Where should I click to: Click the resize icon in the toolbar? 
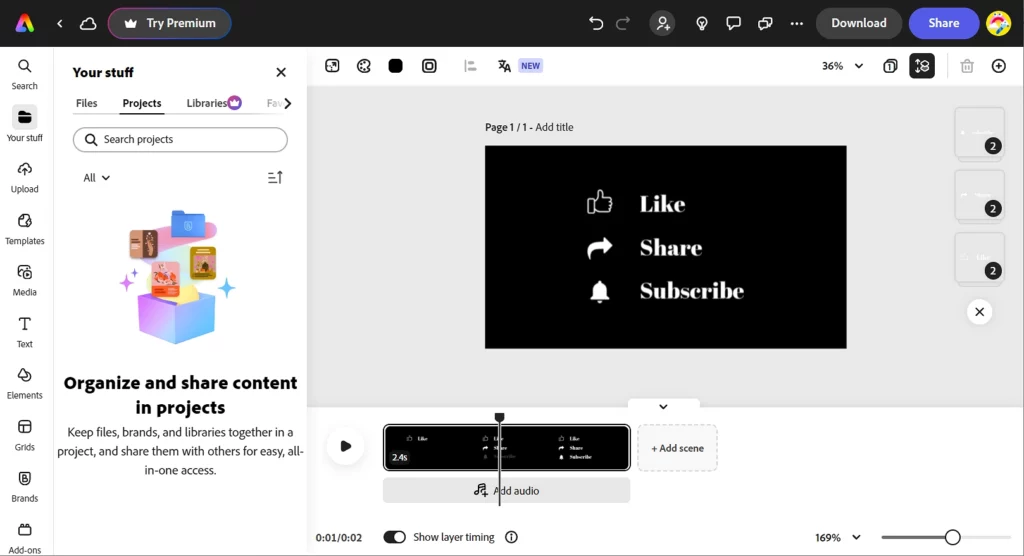coord(332,66)
